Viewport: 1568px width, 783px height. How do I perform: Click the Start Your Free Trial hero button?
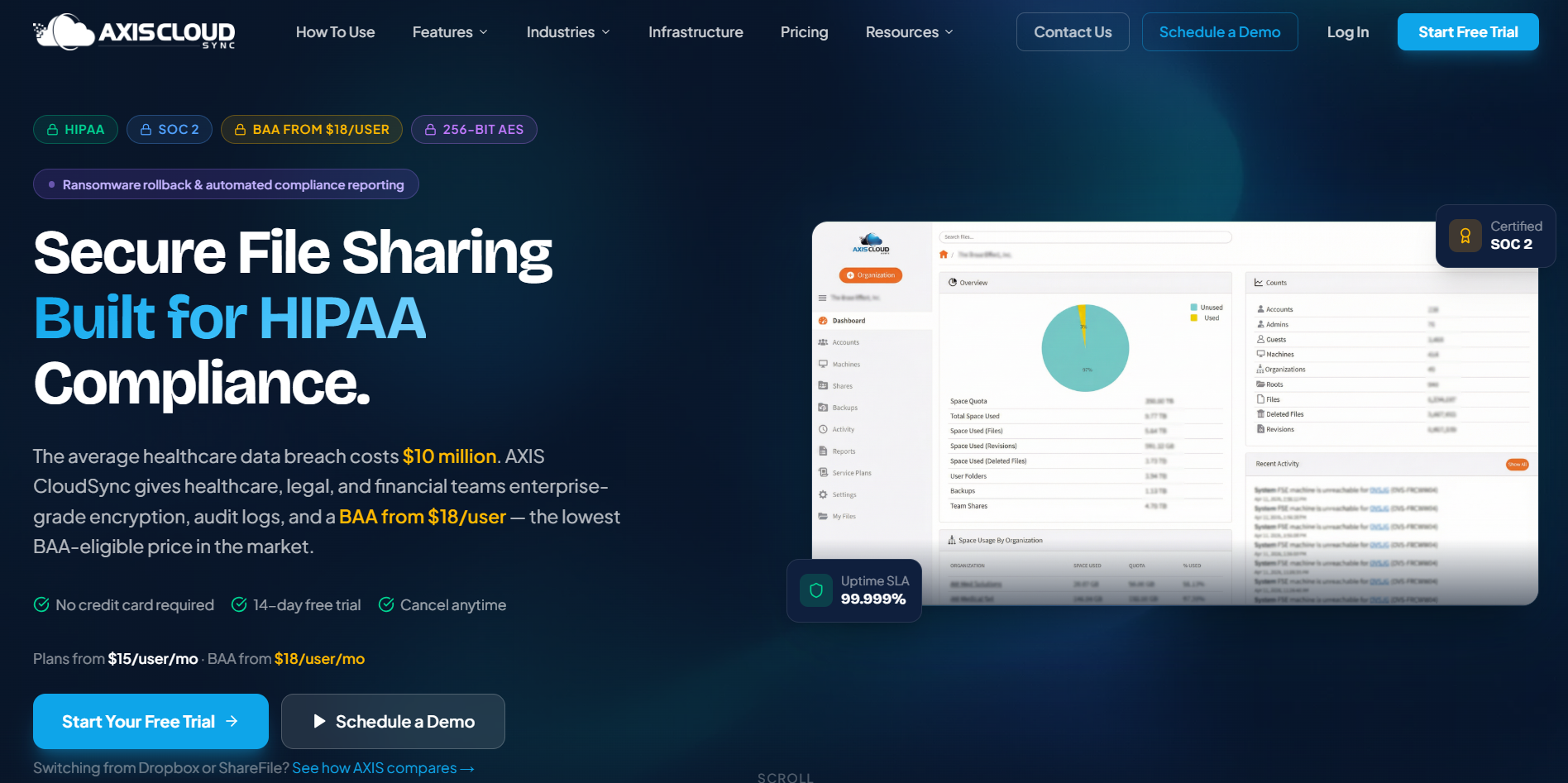[x=151, y=722]
